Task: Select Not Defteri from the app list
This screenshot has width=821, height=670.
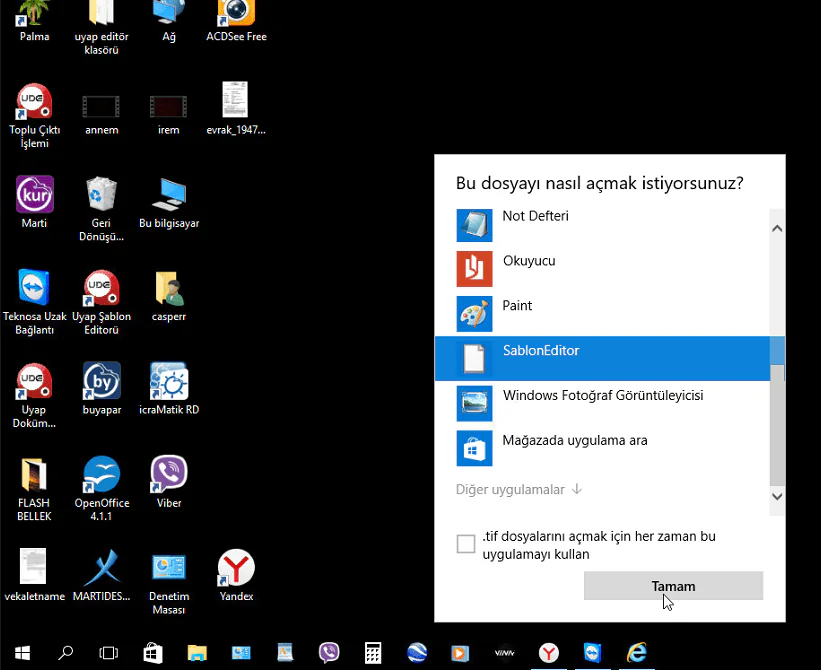Action: (x=535, y=216)
